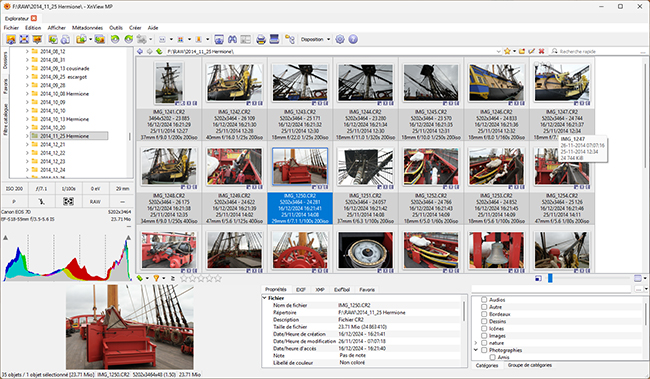Switch to Groupe de catégories tab
650x379 pixels.
[x=530, y=365]
